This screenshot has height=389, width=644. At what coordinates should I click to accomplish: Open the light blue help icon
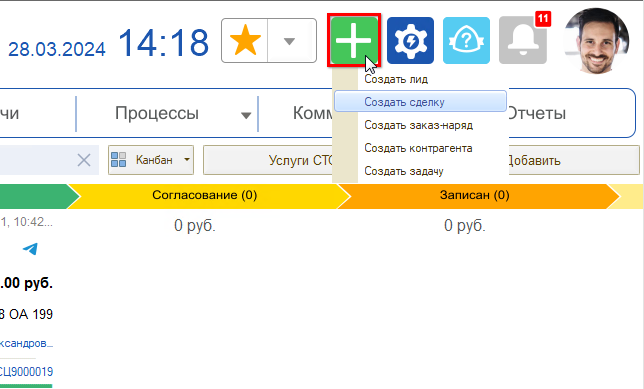tap(466, 40)
